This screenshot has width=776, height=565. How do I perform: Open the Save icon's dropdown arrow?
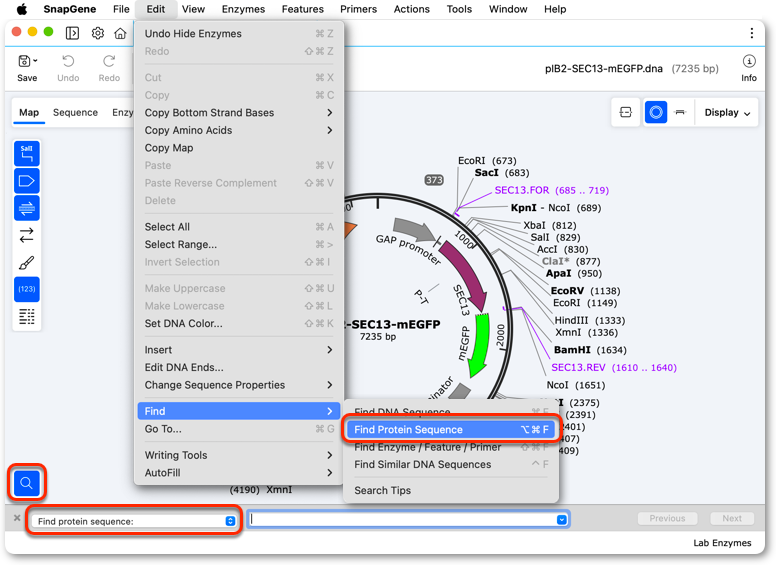(36, 61)
